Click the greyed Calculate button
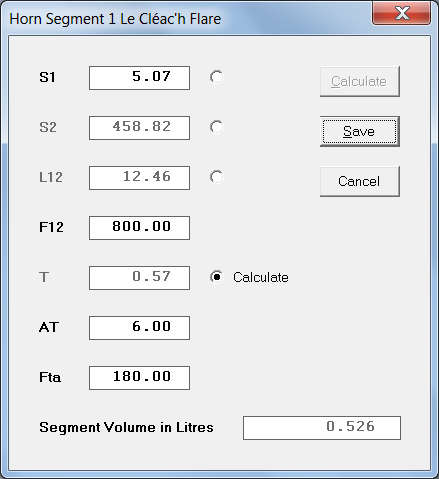This screenshot has width=439, height=479. click(360, 82)
